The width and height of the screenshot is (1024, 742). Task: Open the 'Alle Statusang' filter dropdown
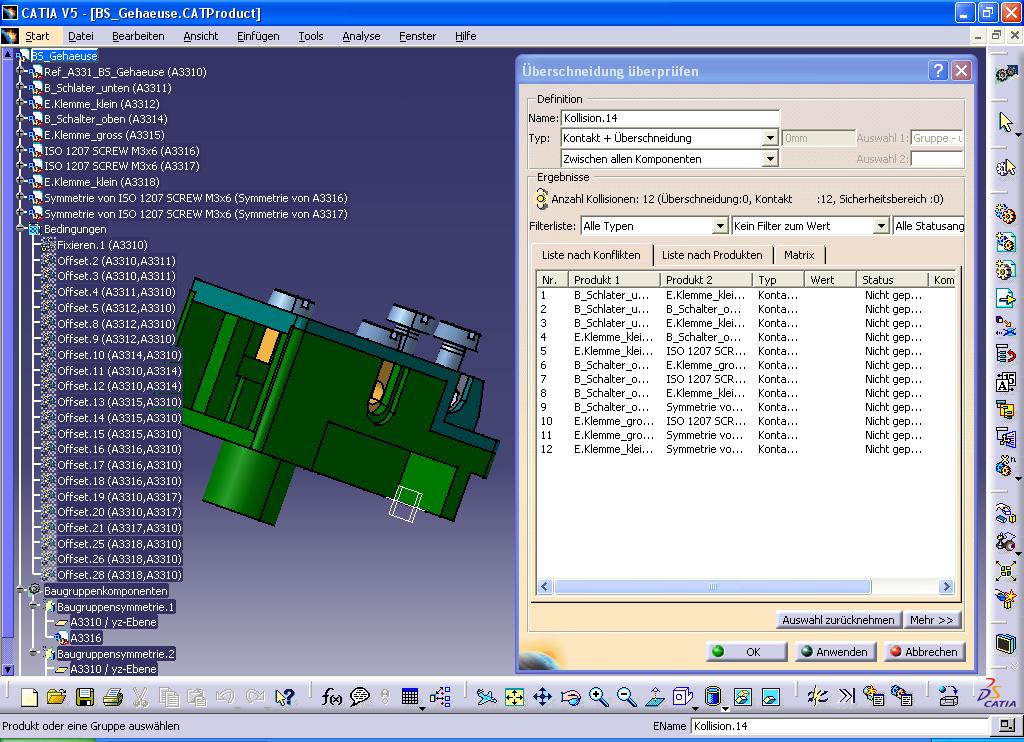[x=929, y=226]
